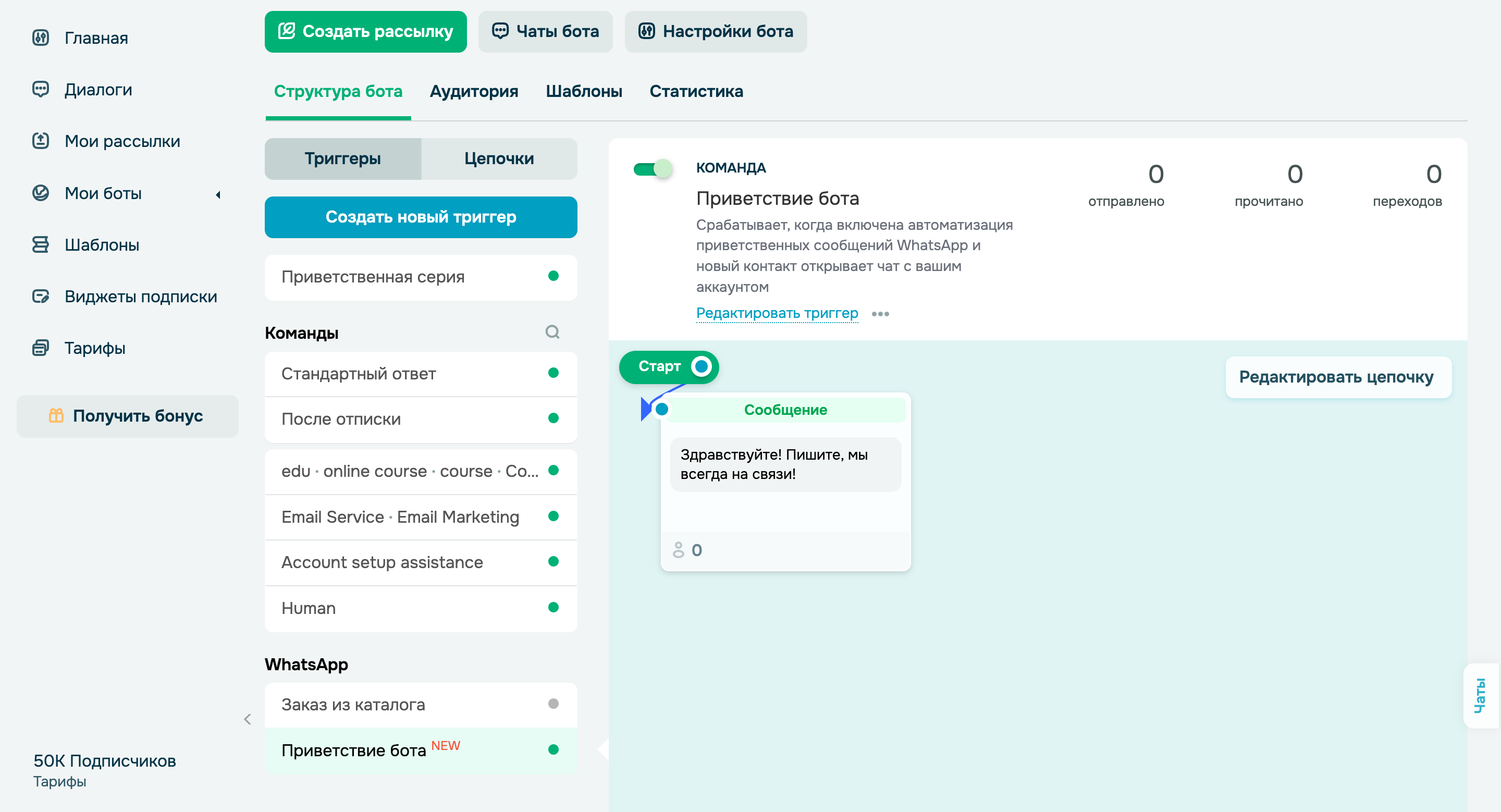Click the Главная home sidebar icon

tap(40, 38)
